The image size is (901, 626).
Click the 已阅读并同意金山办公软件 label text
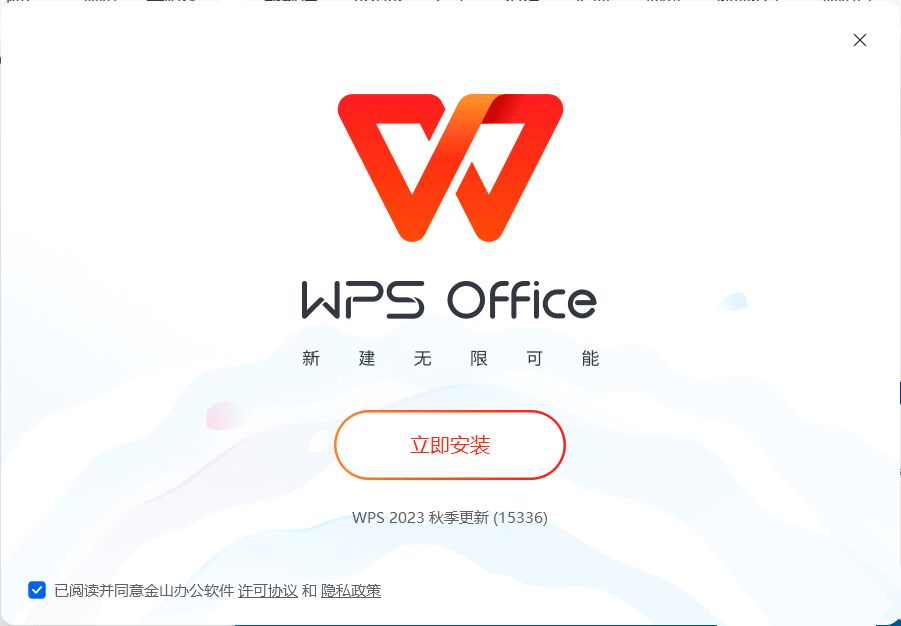click(x=144, y=590)
